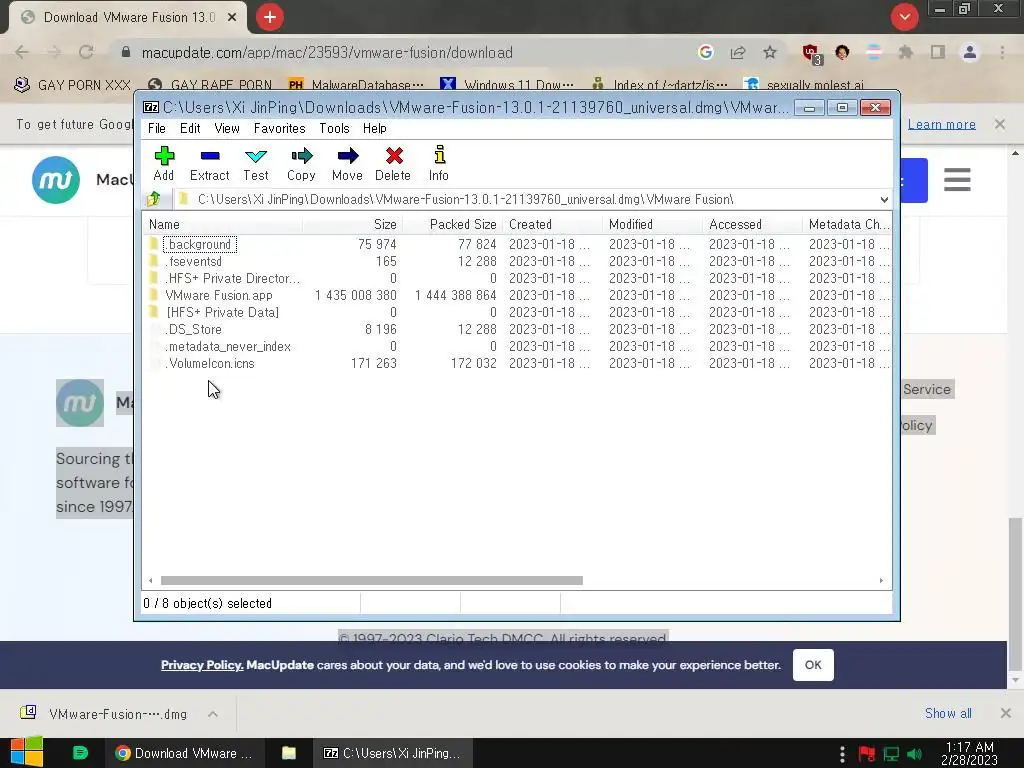Reload the page in Chrome
The image size is (1024, 768).
coord(86,52)
